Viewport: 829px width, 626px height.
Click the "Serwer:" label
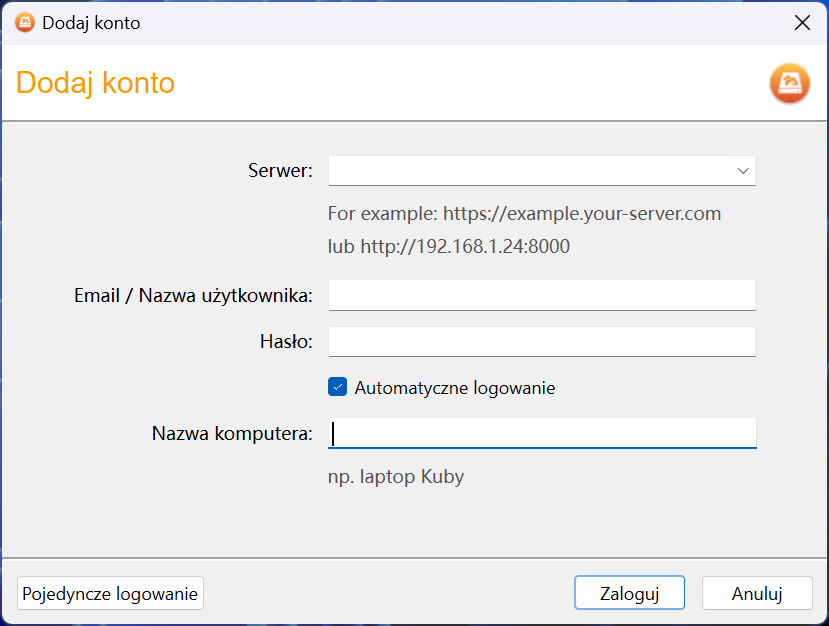tap(280, 171)
